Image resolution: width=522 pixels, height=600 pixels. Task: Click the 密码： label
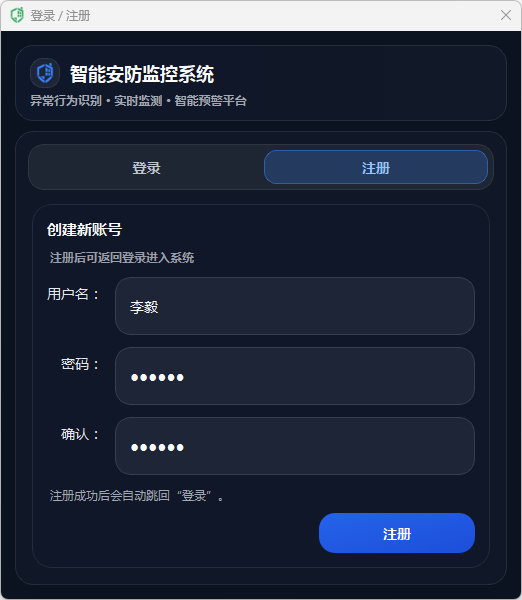click(80, 364)
